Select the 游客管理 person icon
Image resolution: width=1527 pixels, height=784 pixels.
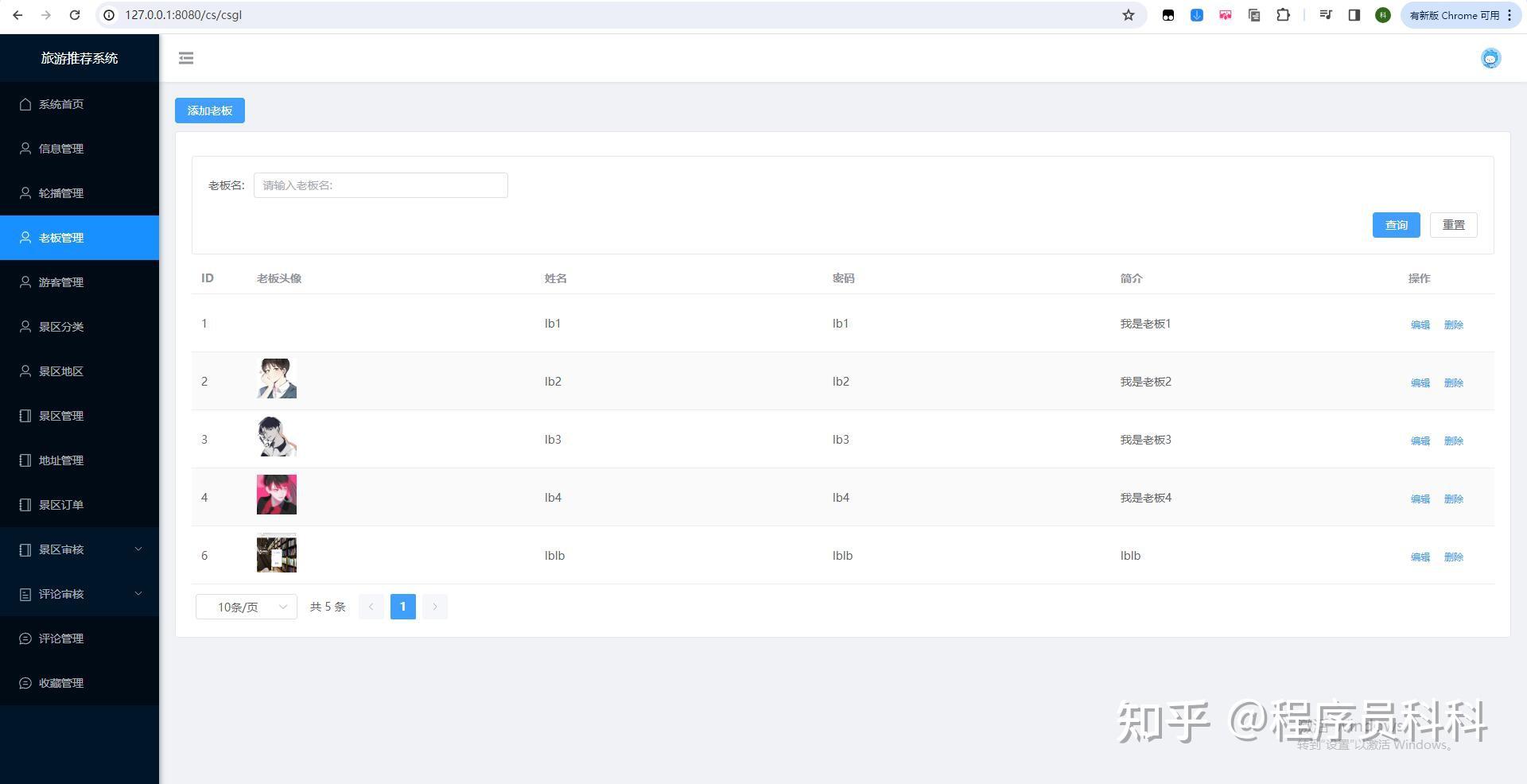point(25,282)
